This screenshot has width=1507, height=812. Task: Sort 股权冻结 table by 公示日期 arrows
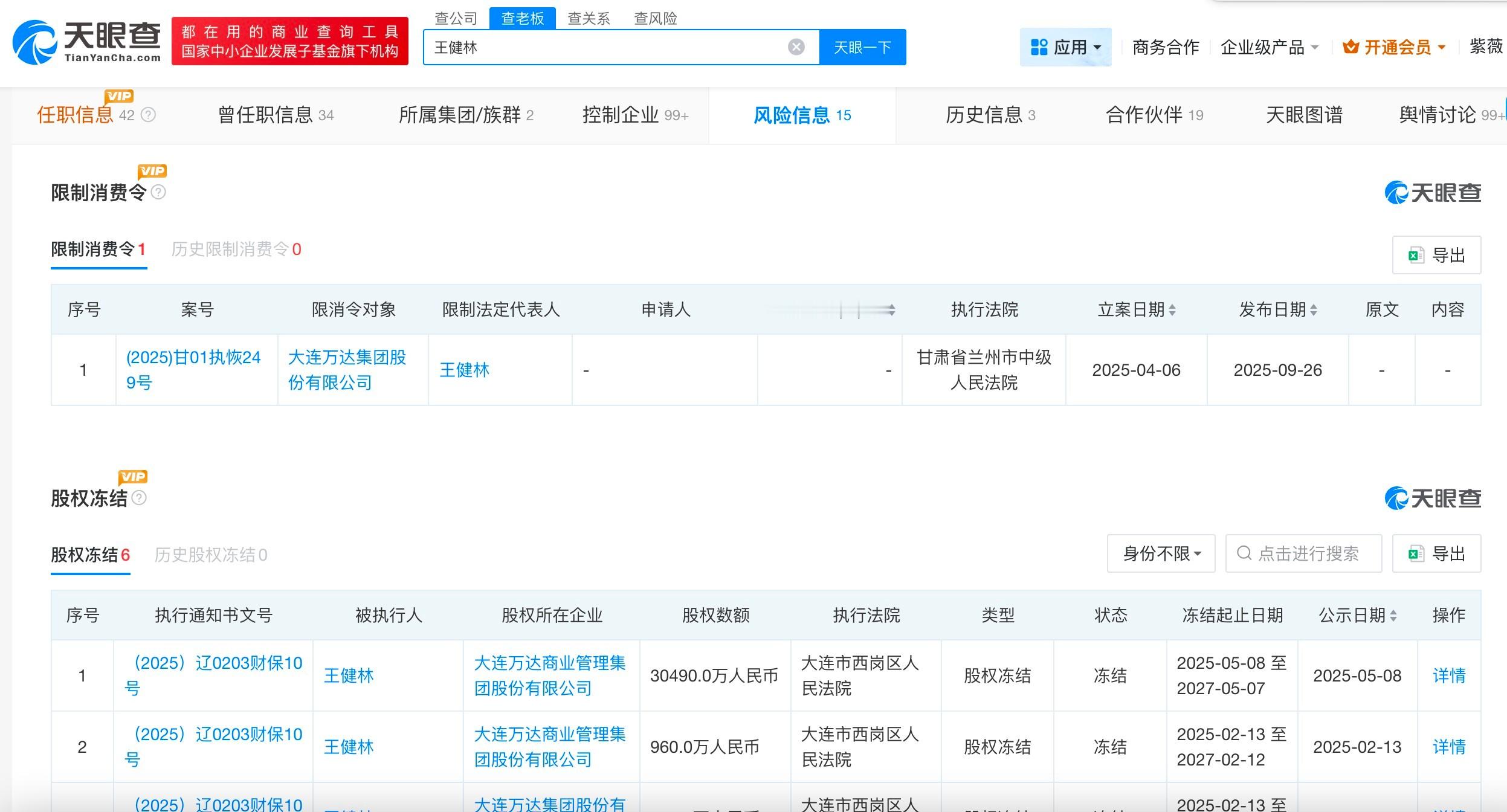[x=1393, y=616]
